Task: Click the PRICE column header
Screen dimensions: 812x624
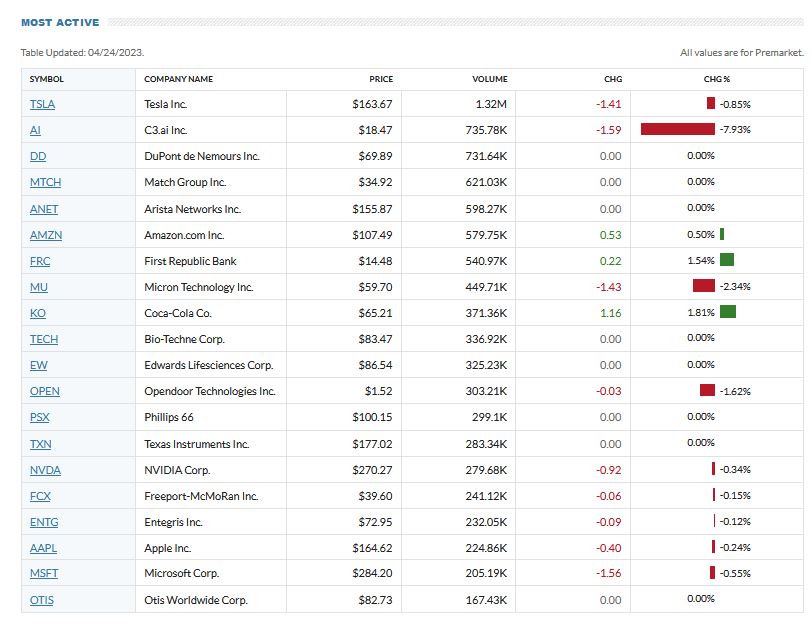Action: [x=381, y=79]
